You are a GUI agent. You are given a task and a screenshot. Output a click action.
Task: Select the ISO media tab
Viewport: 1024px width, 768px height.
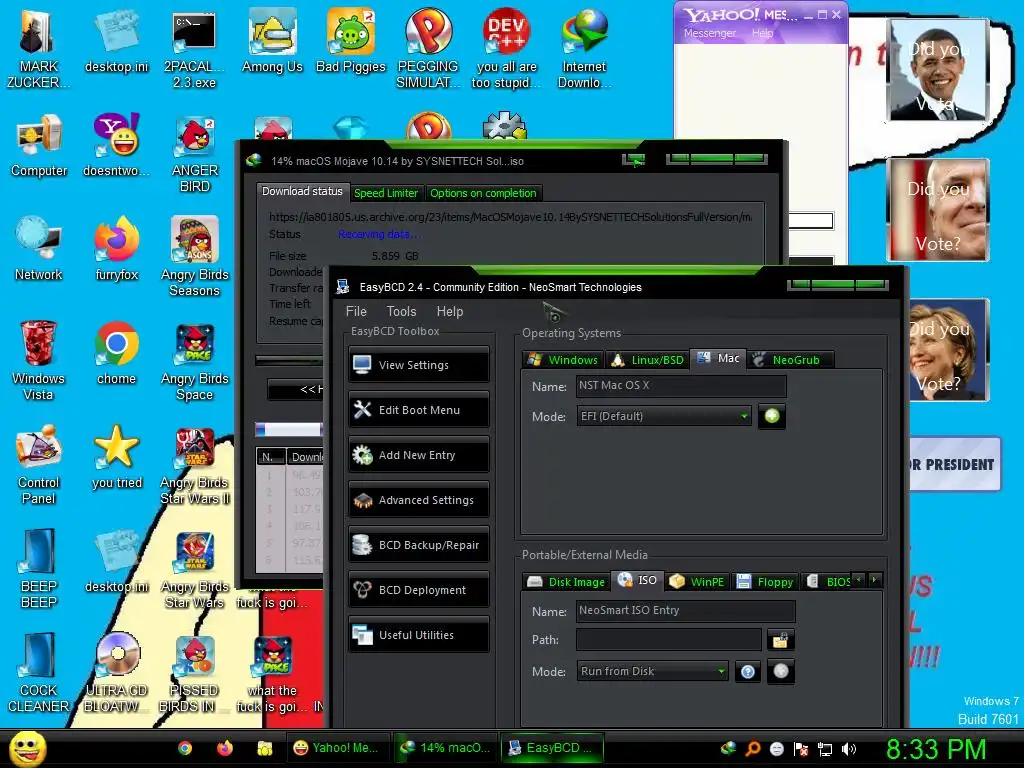pos(637,581)
